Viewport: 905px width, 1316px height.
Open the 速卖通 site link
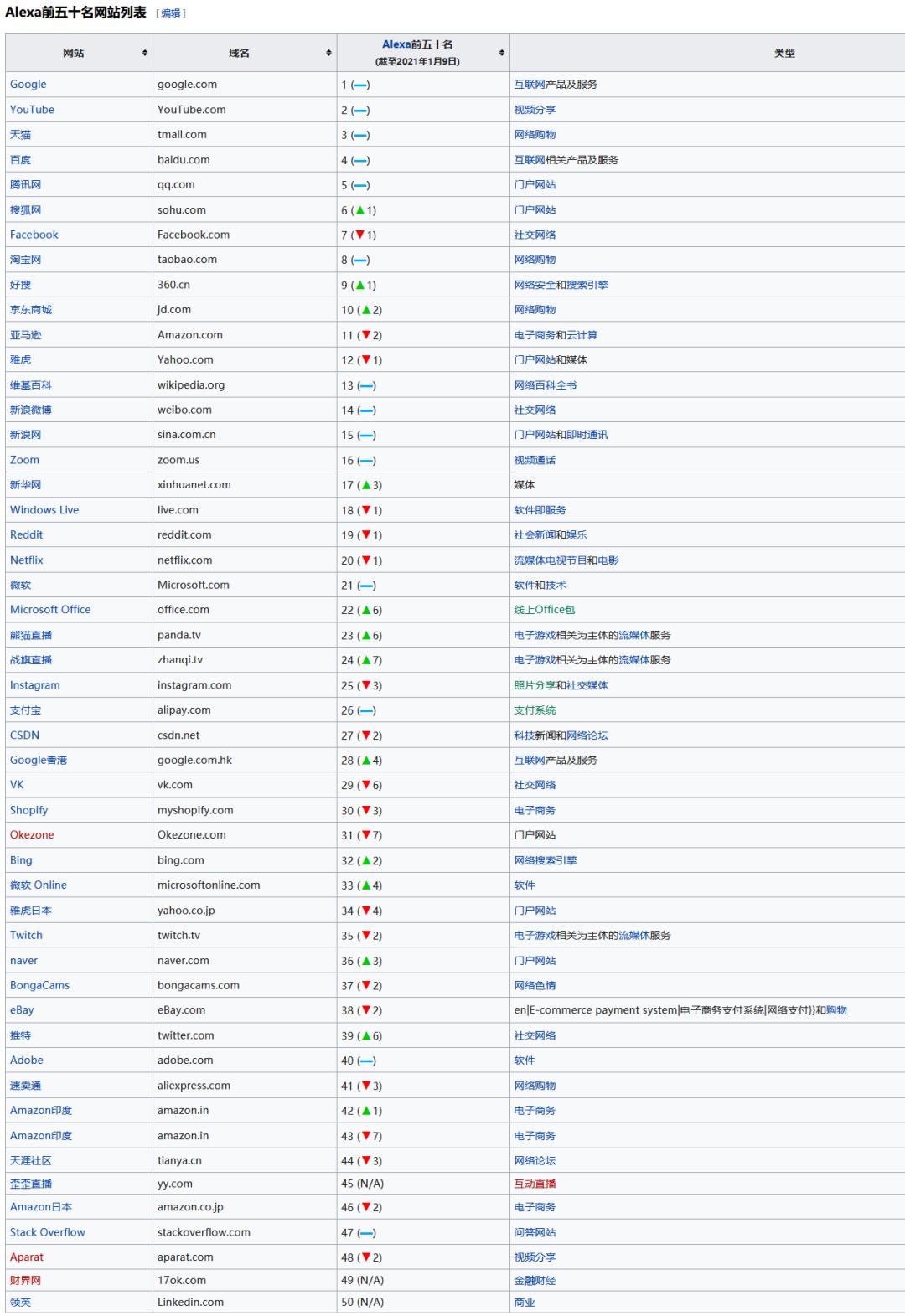point(25,1086)
